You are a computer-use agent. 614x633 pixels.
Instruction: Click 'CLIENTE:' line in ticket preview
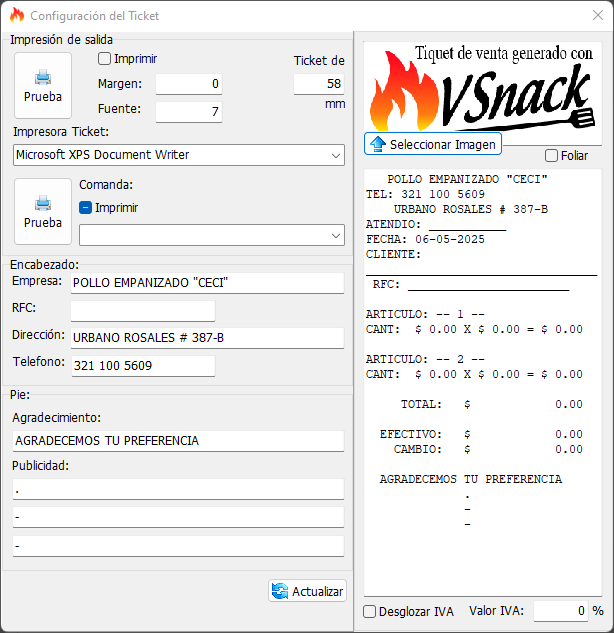point(393,254)
